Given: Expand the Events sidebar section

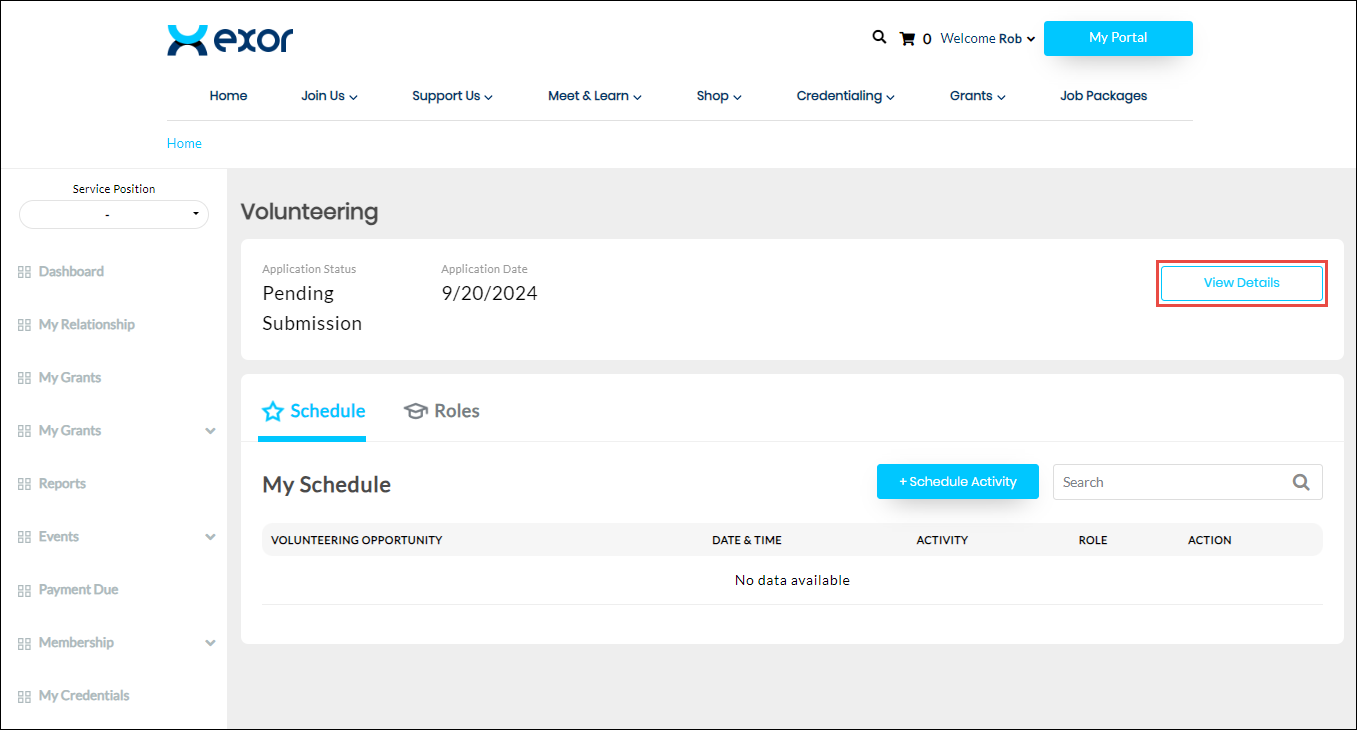Looking at the screenshot, I should [x=210, y=537].
